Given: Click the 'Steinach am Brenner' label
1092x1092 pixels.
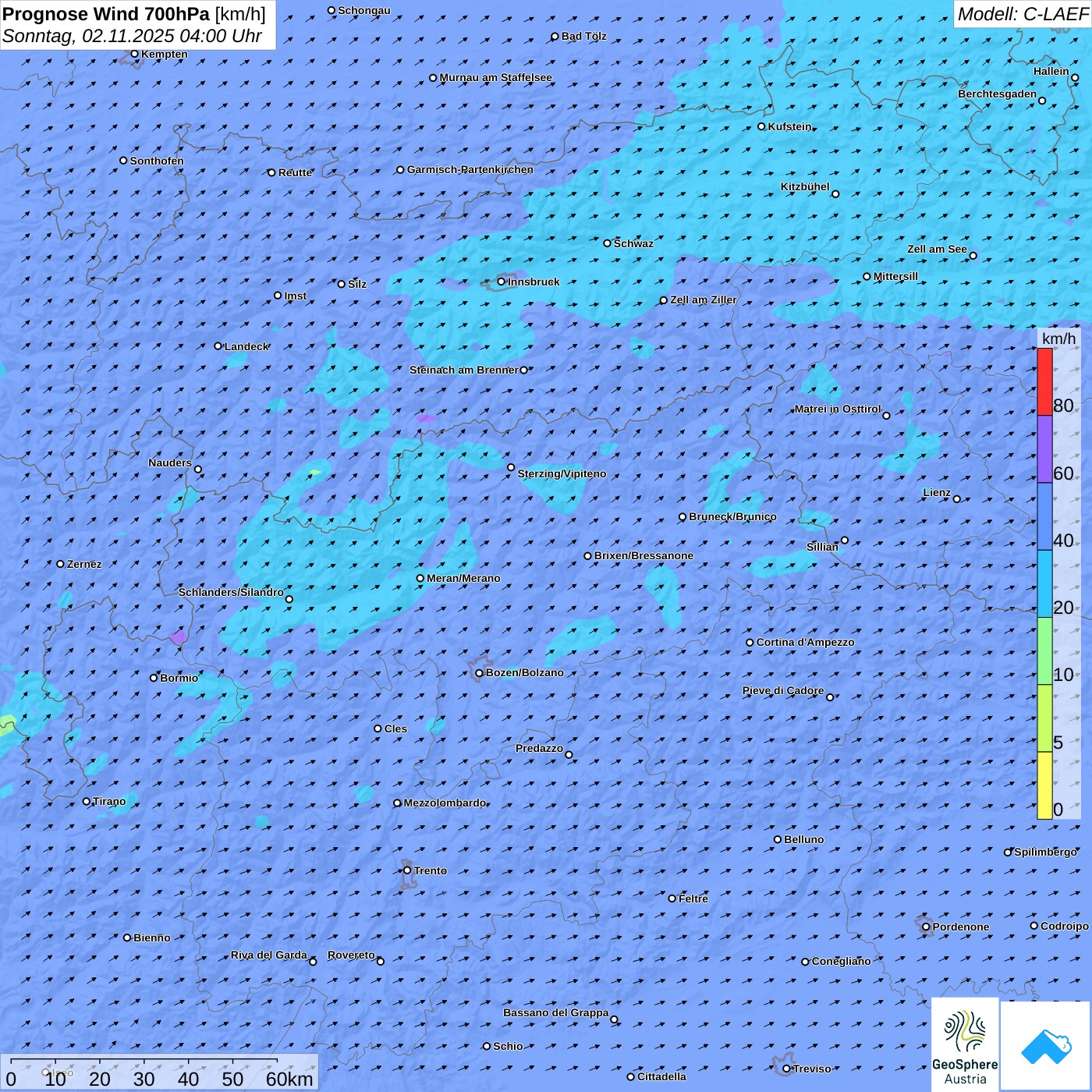Looking at the screenshot, I should pyautogui.click(x=463, y=370).
